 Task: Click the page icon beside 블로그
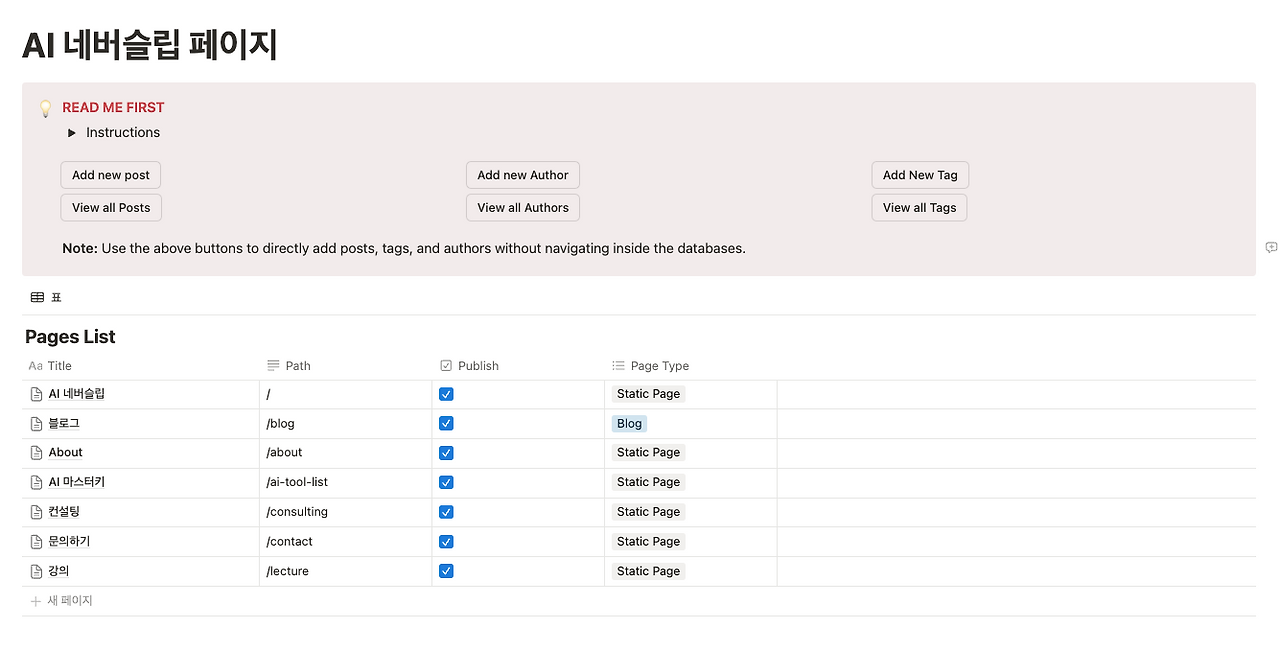pos(36,424)
